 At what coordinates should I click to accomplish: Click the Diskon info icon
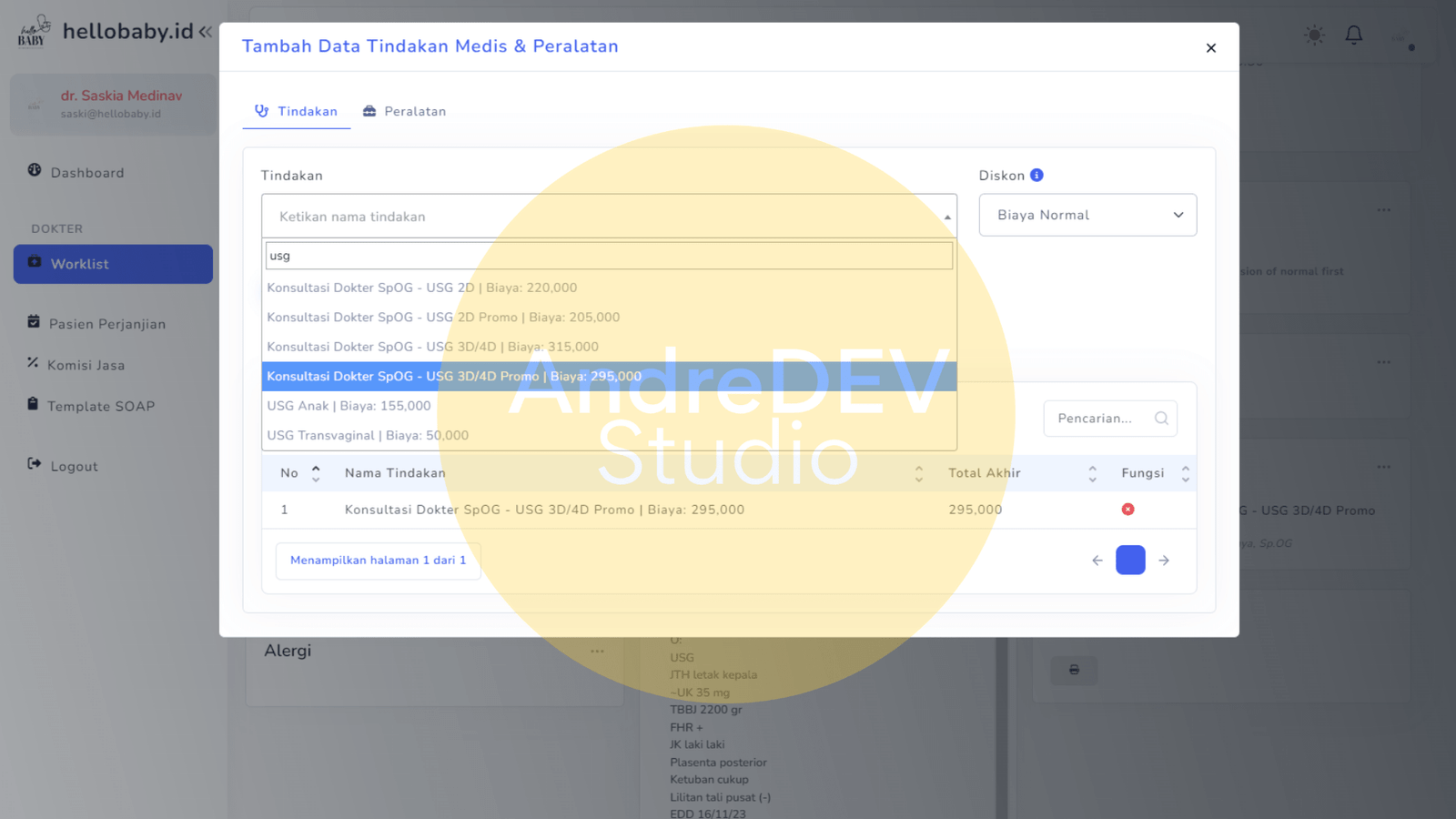[x=1036, y=176]
